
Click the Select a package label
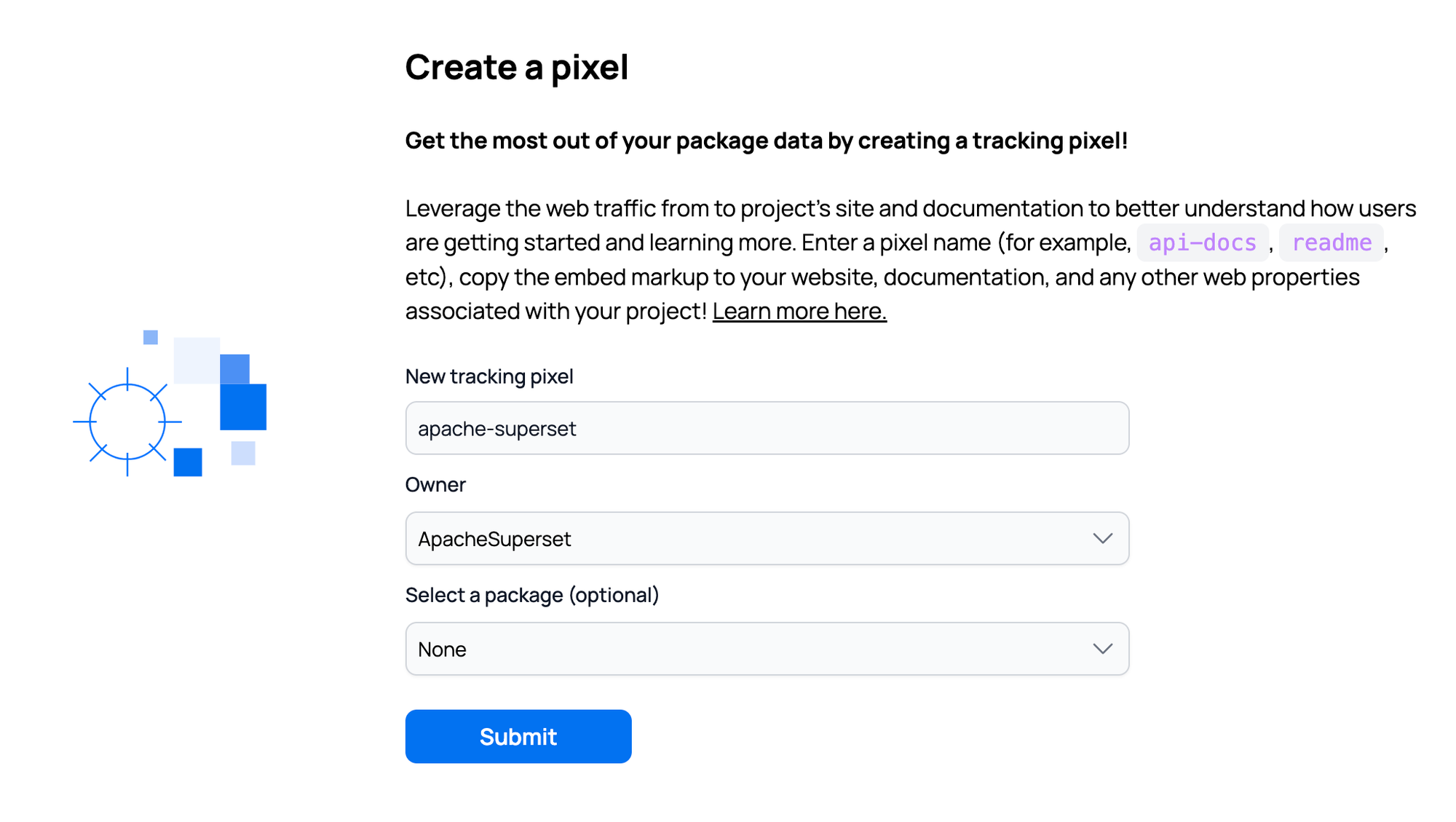point(532,595)
